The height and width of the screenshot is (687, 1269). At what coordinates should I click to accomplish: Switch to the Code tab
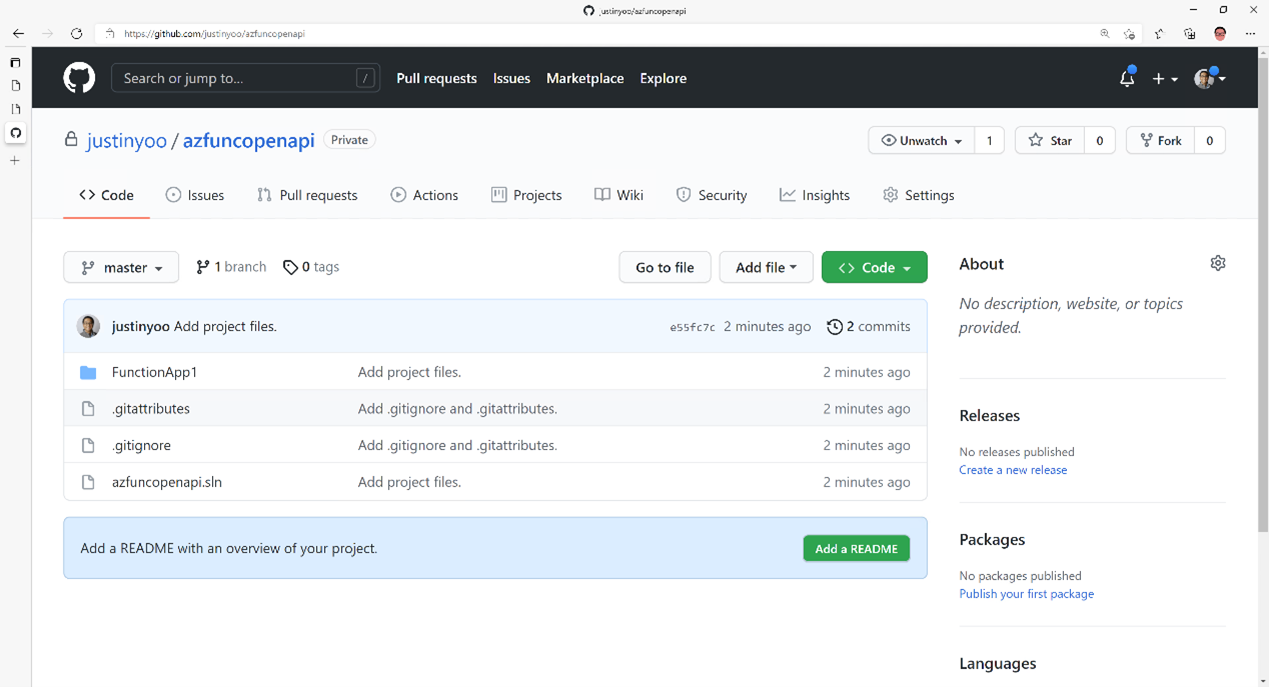(x=106, y=195)
